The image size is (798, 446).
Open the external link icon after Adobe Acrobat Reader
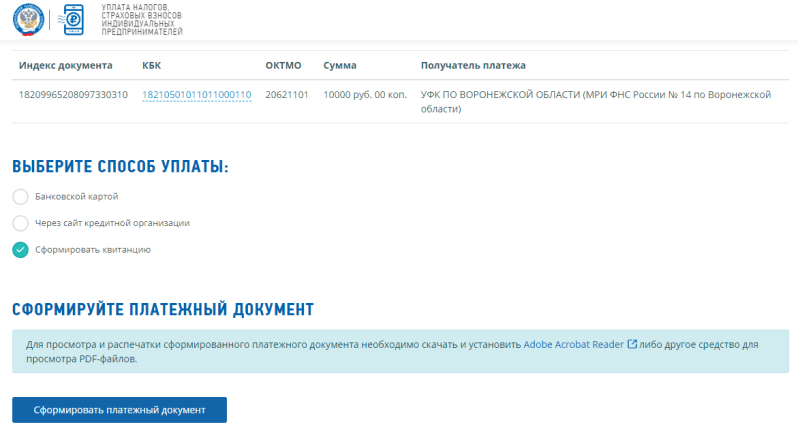[x=632, y=344]
